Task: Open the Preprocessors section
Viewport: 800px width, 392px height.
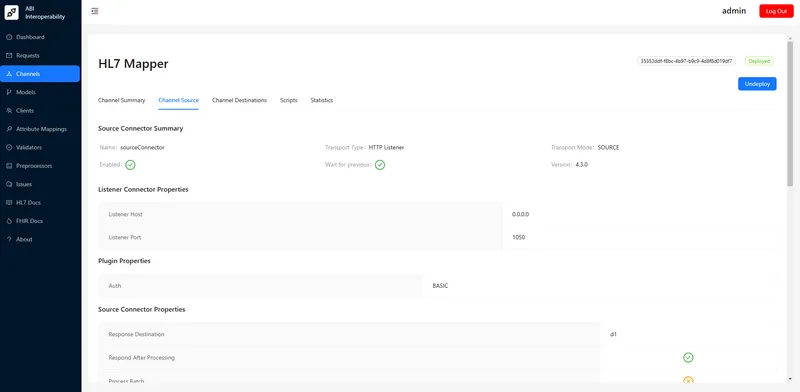Action: coord(40,166)
